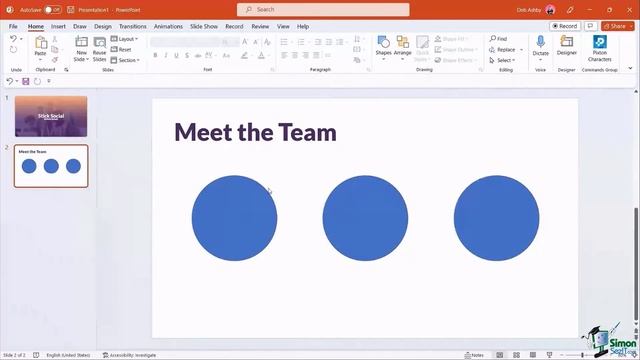Open the Reuse Slides pane

99,49
